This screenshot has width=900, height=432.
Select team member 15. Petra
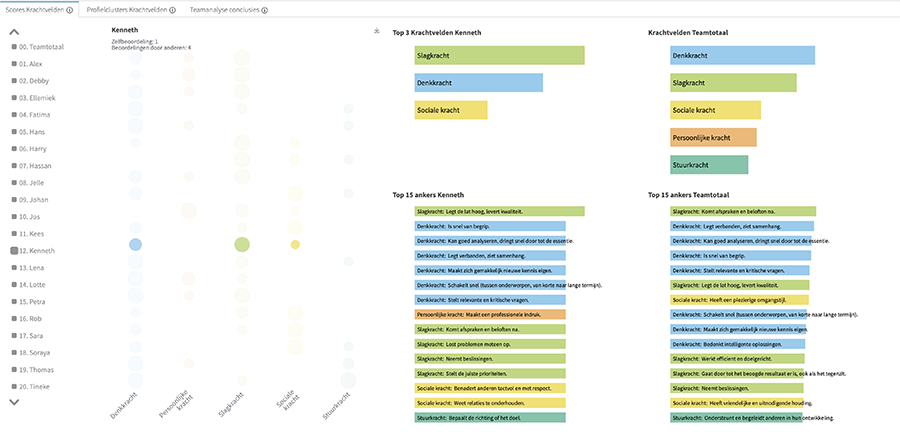(x=33, y=302)
